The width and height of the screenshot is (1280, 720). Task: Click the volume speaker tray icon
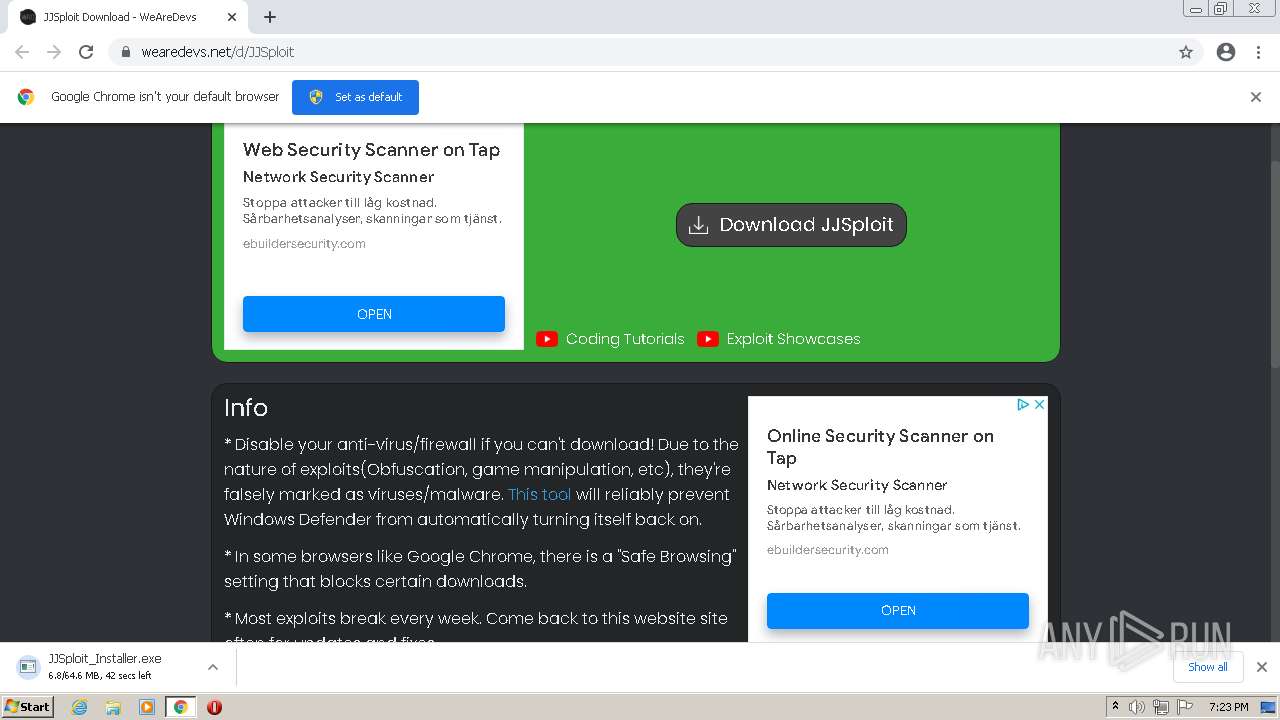coord(1137,707)
